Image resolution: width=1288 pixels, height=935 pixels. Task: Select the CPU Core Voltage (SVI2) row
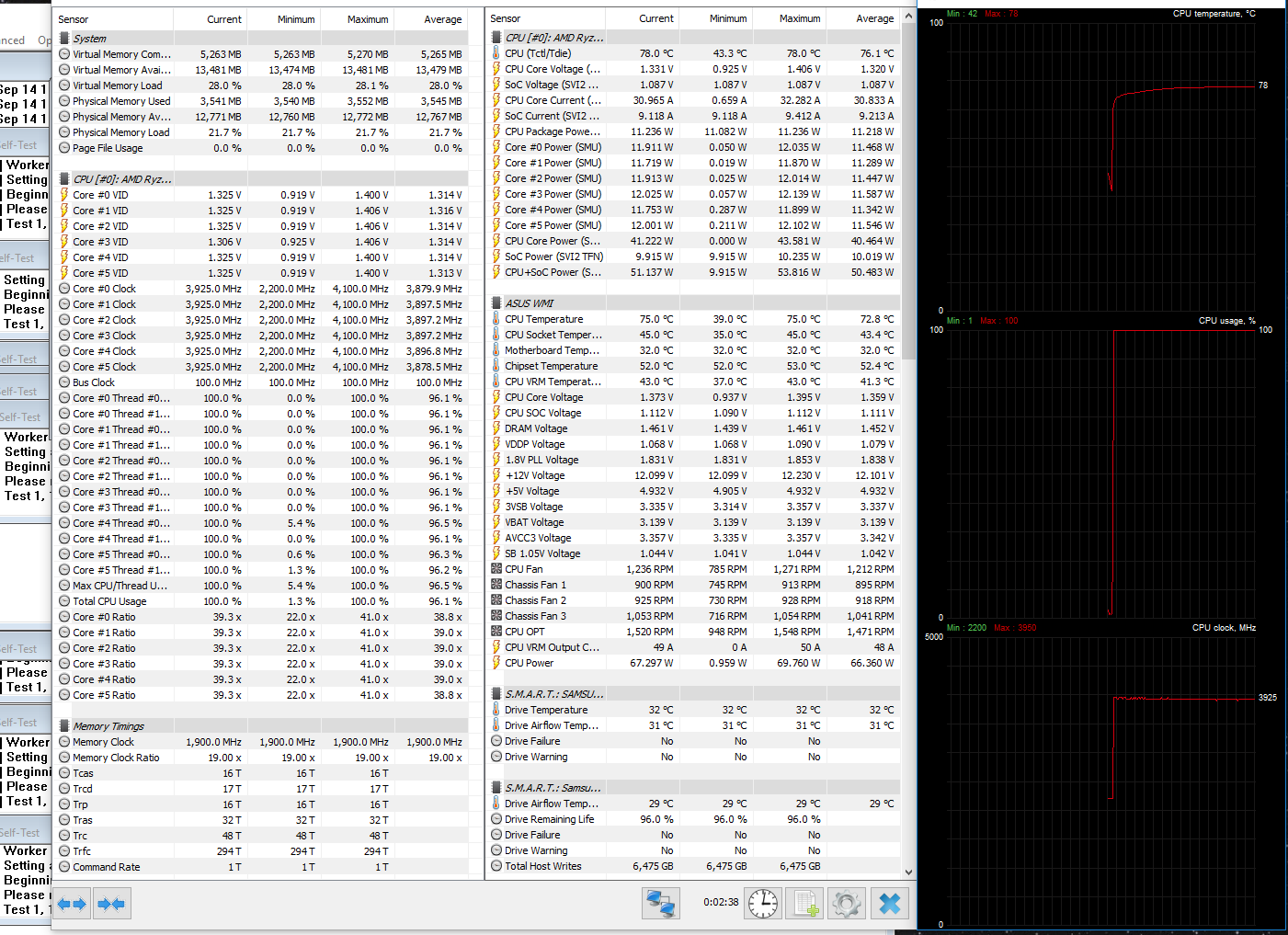click(x=692, y=69)
